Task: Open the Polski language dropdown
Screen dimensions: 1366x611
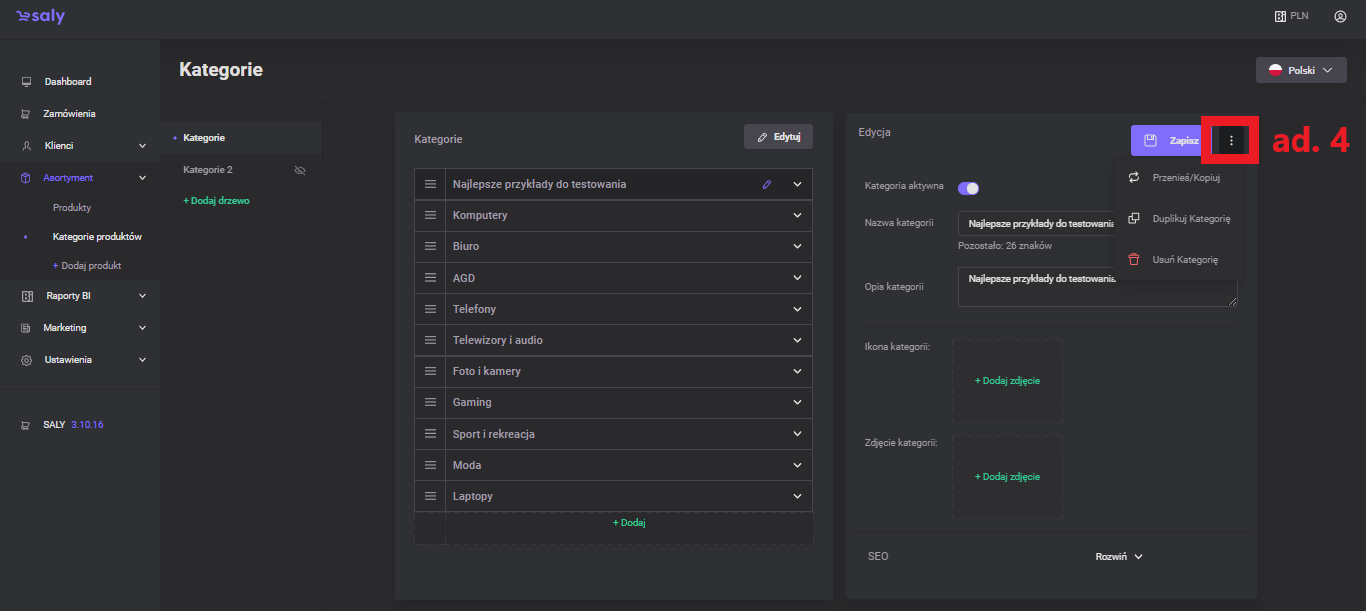Action: pyautogui.click(x=1300, y=71)
